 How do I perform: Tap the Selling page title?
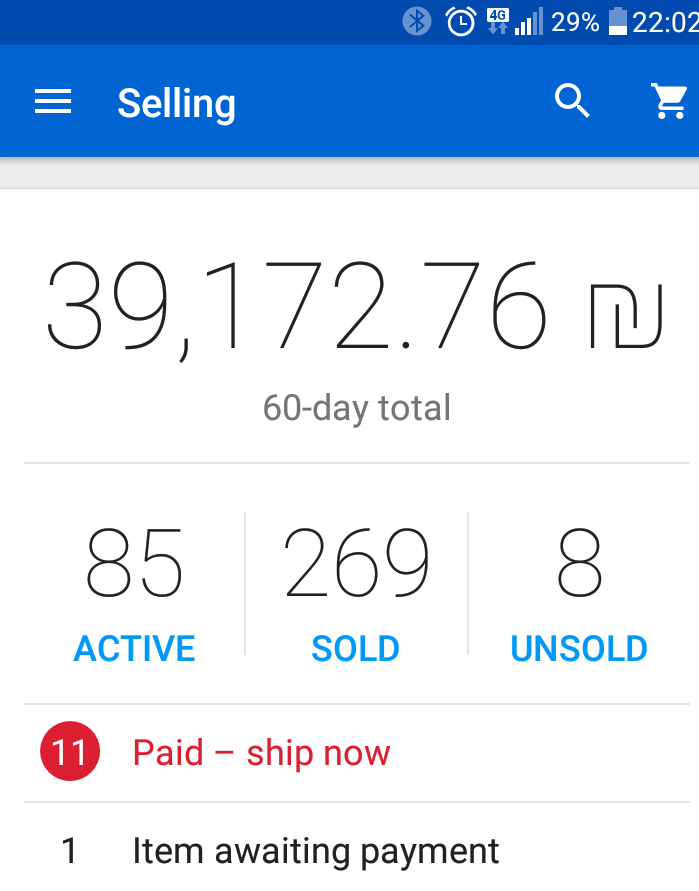(x=176, y=103)
